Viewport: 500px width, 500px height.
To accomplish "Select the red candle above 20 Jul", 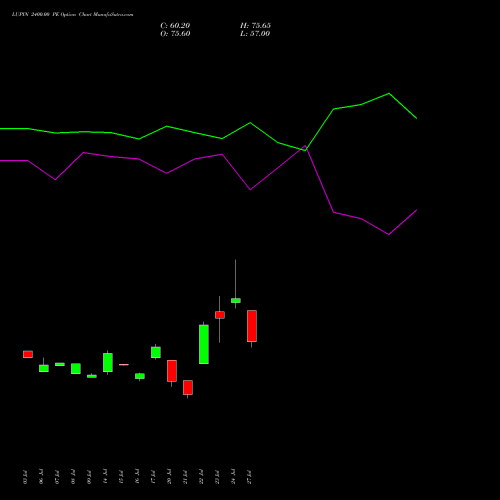I will coord(172,371).
